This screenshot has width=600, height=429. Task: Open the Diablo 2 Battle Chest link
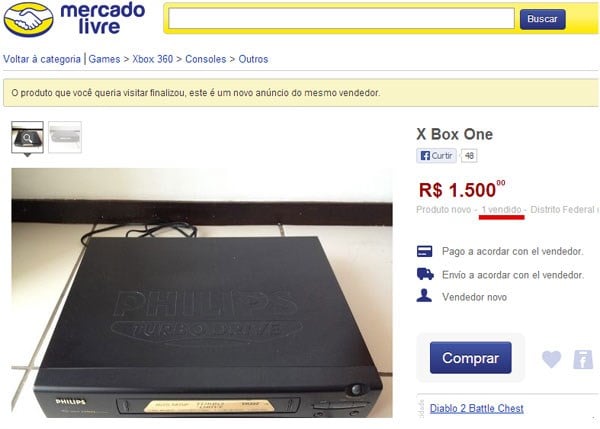(476, 408)
